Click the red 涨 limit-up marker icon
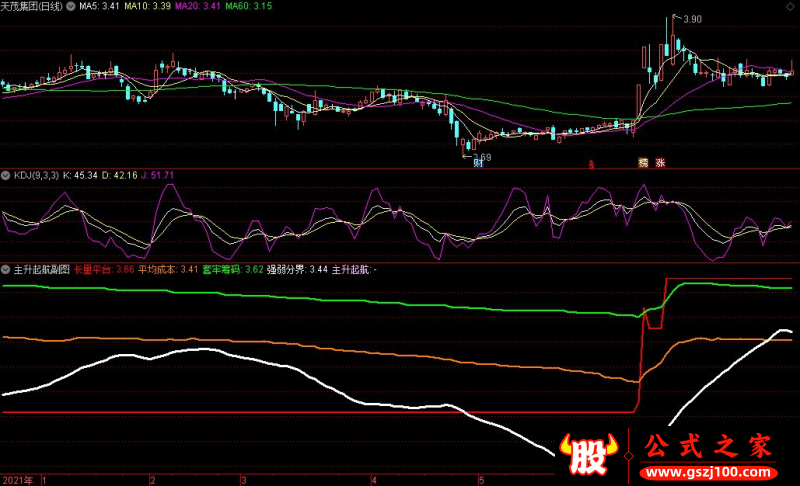The image size is (800, 486). [x=660, y=163]
